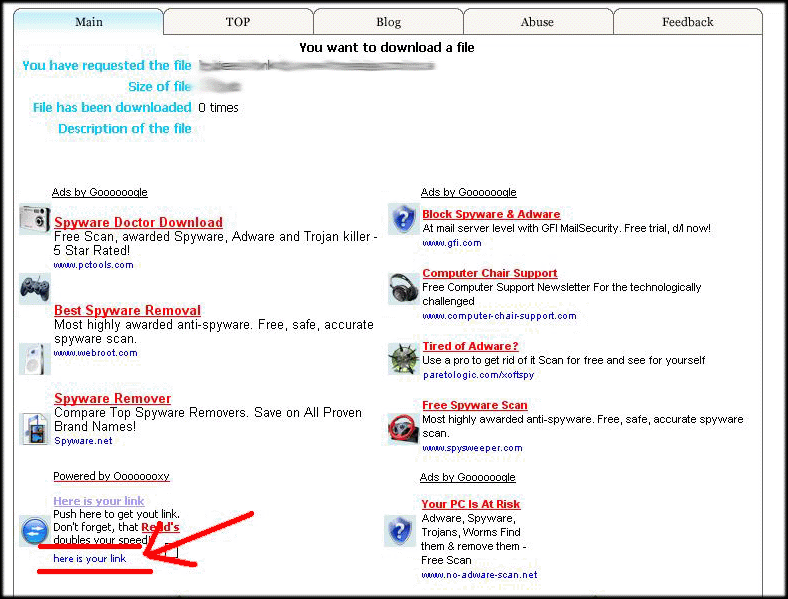
Task: Click the bug icon beside Tired of Adware
Action: 404,359
